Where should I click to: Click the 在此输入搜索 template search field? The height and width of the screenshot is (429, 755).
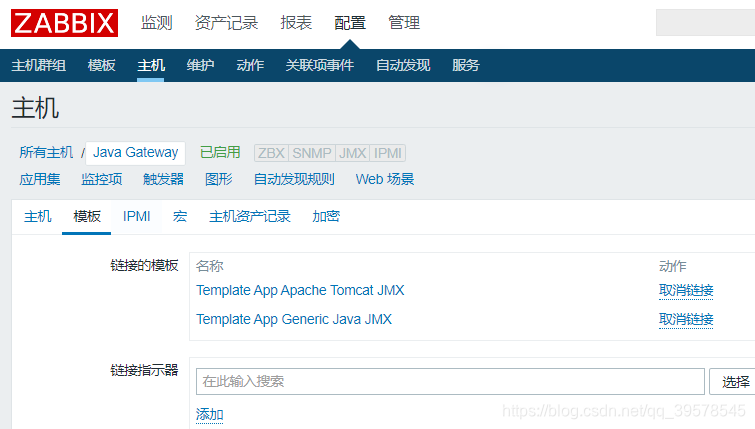point(450,381)
